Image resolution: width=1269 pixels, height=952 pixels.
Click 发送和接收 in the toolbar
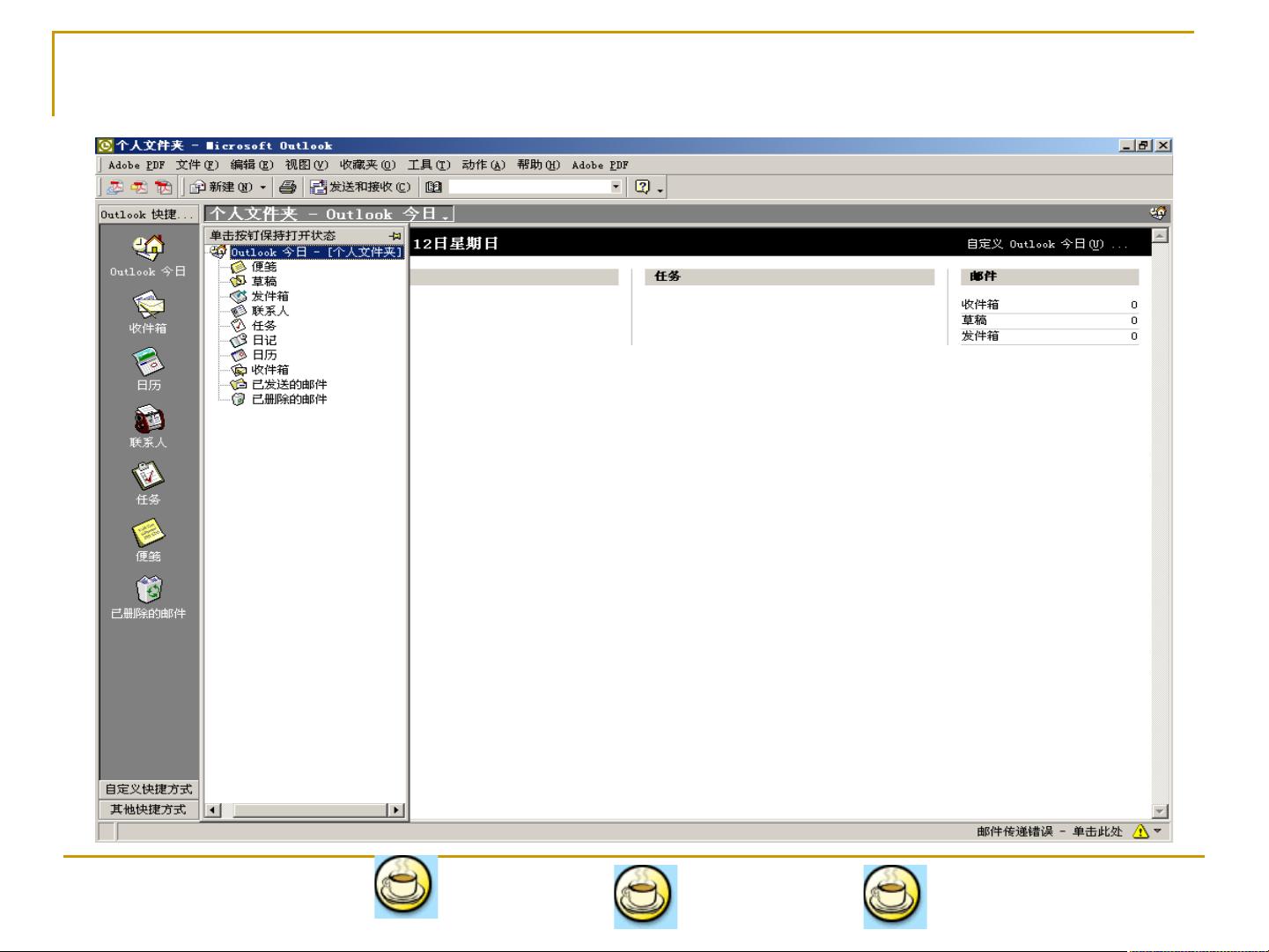point(360,187)
